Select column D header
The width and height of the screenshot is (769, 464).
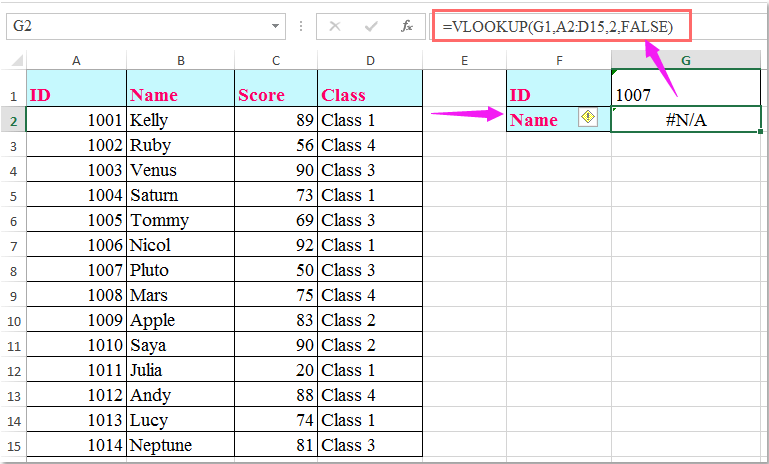(x=370, y=61)
